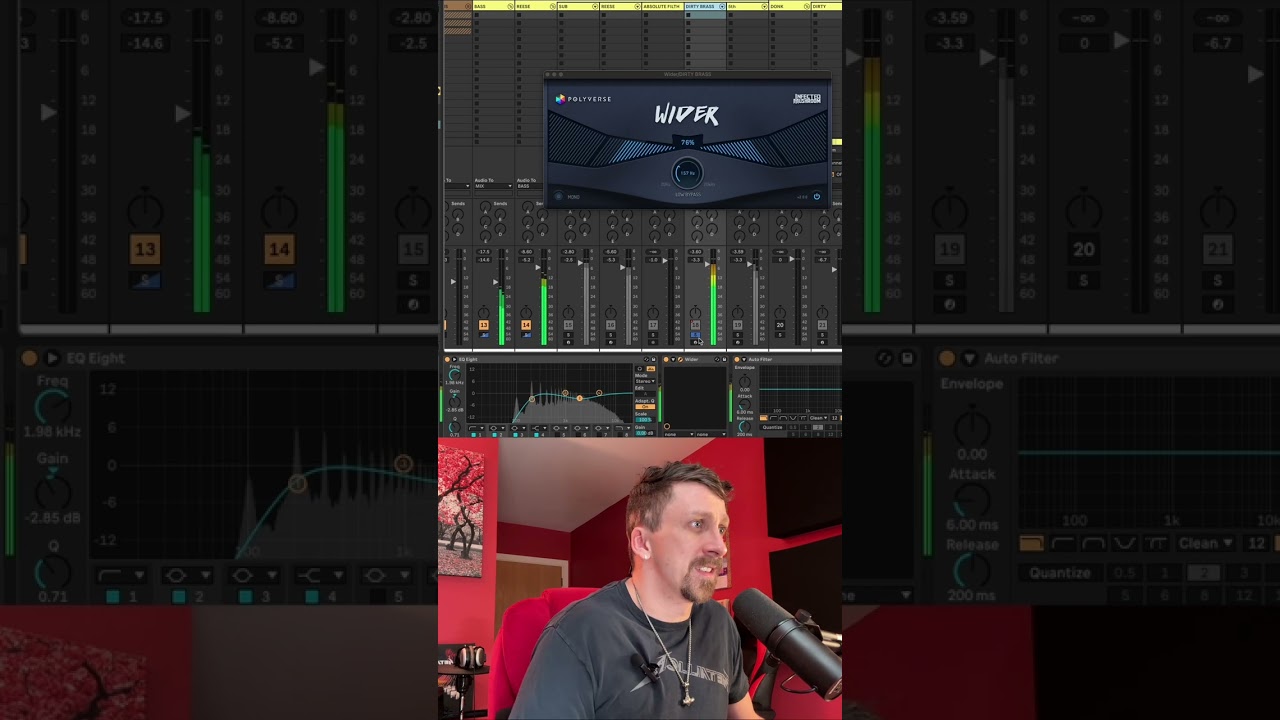1280x720 pixels.
Task: Click Auto Filter Release knob
Action: [x=744, y=426]
